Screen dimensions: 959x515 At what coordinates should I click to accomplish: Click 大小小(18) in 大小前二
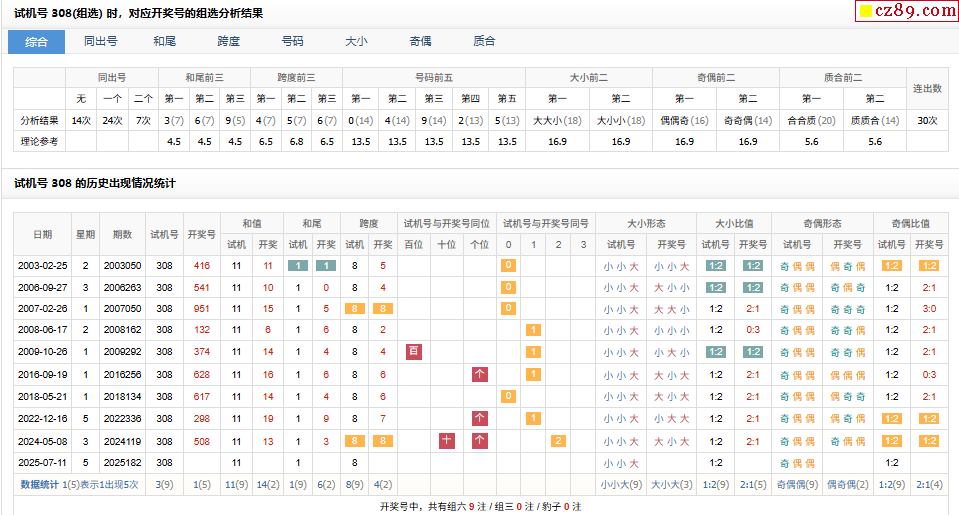tap(621, 120)
